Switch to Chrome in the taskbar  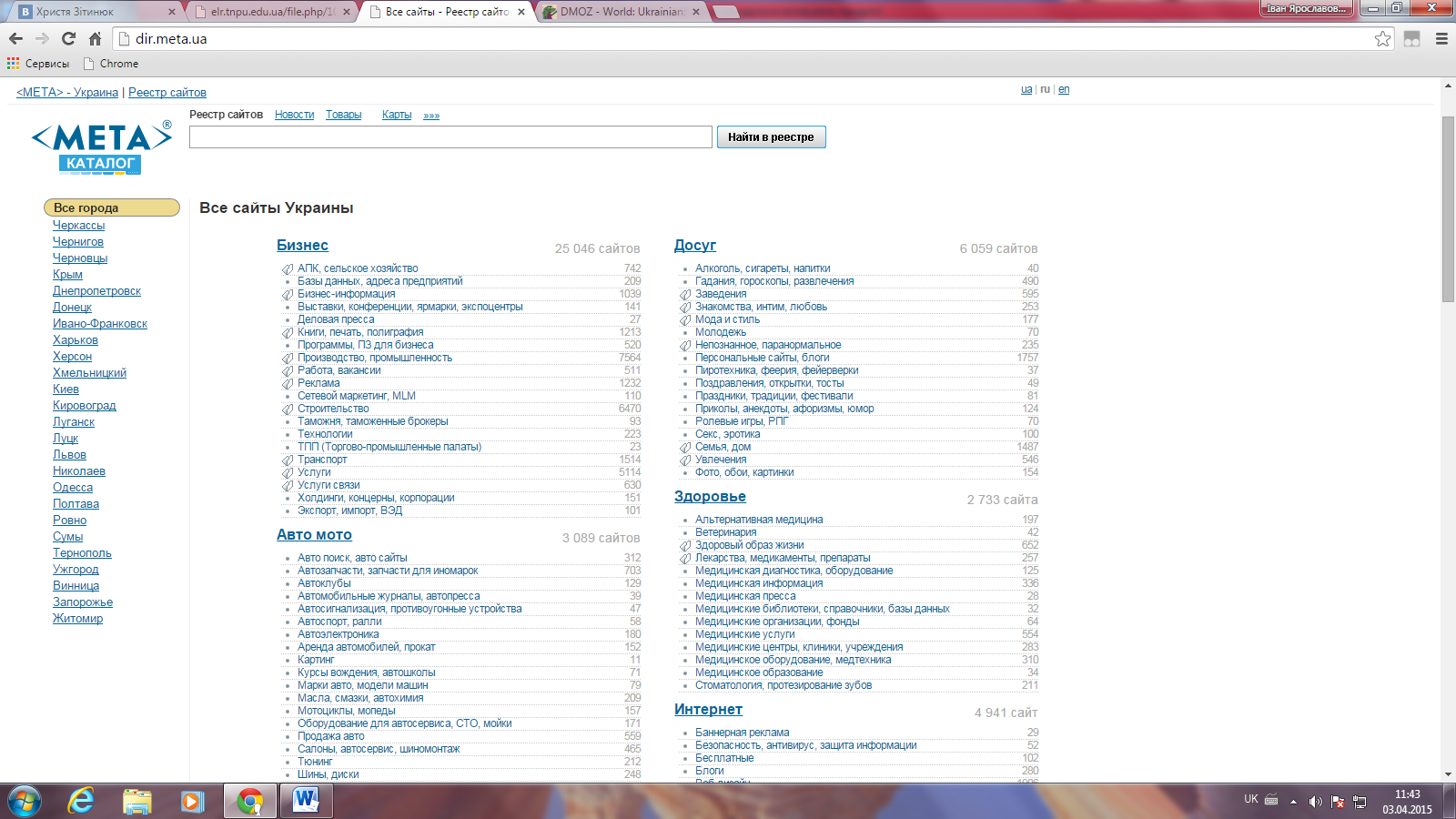click(x=249, y=801)
